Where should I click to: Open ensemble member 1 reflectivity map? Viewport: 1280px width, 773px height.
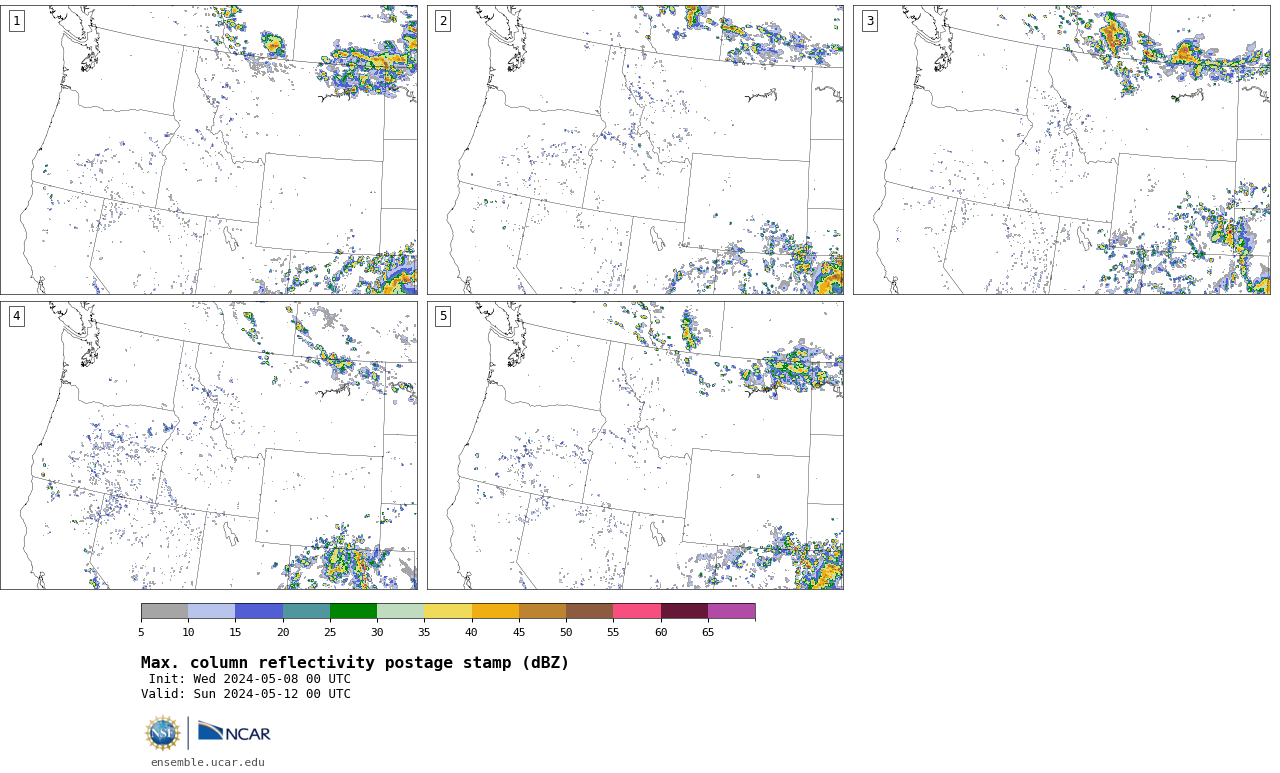(208, 150)
